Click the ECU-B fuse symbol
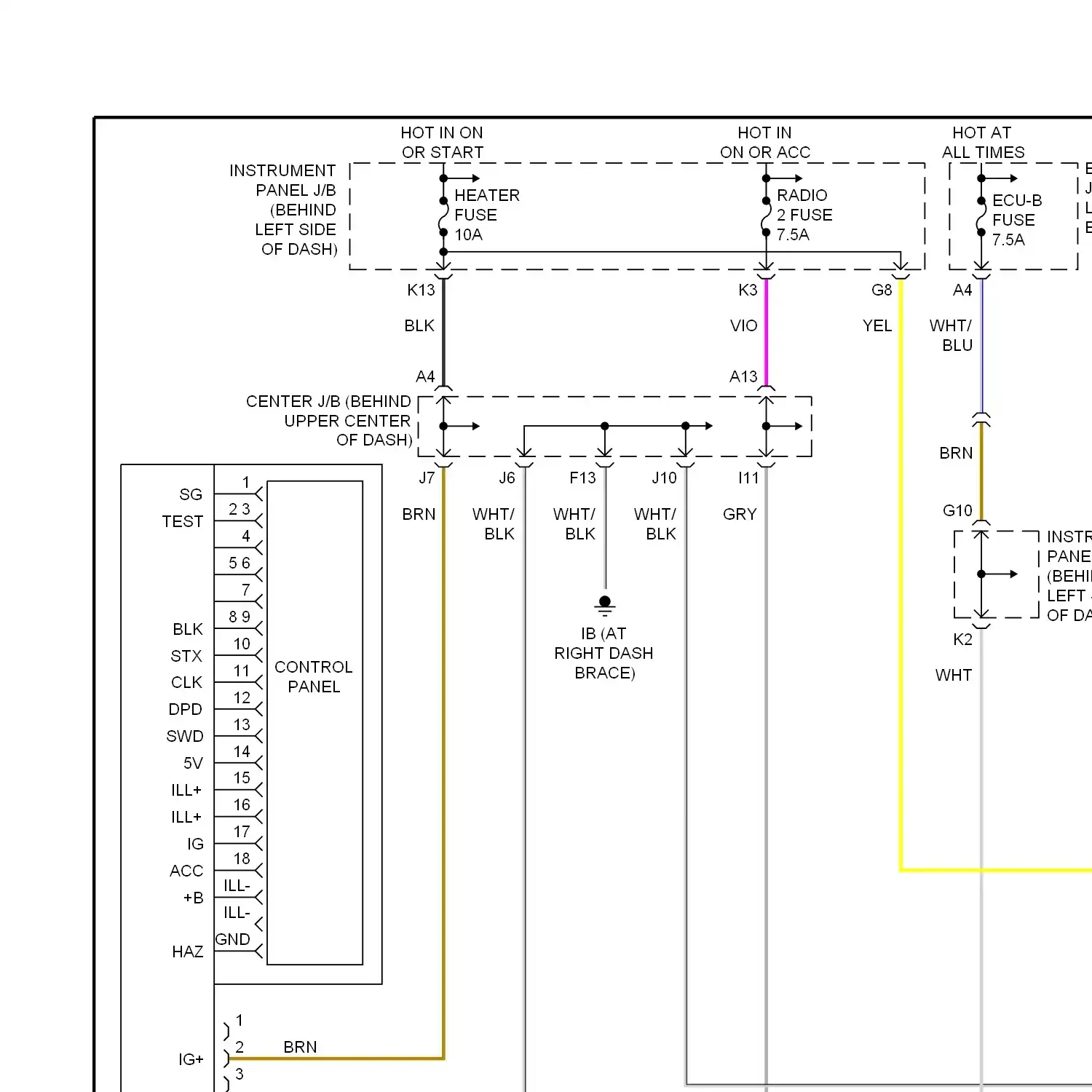The width and height of the screenshot is (1092, 1092). coord(981,216)
